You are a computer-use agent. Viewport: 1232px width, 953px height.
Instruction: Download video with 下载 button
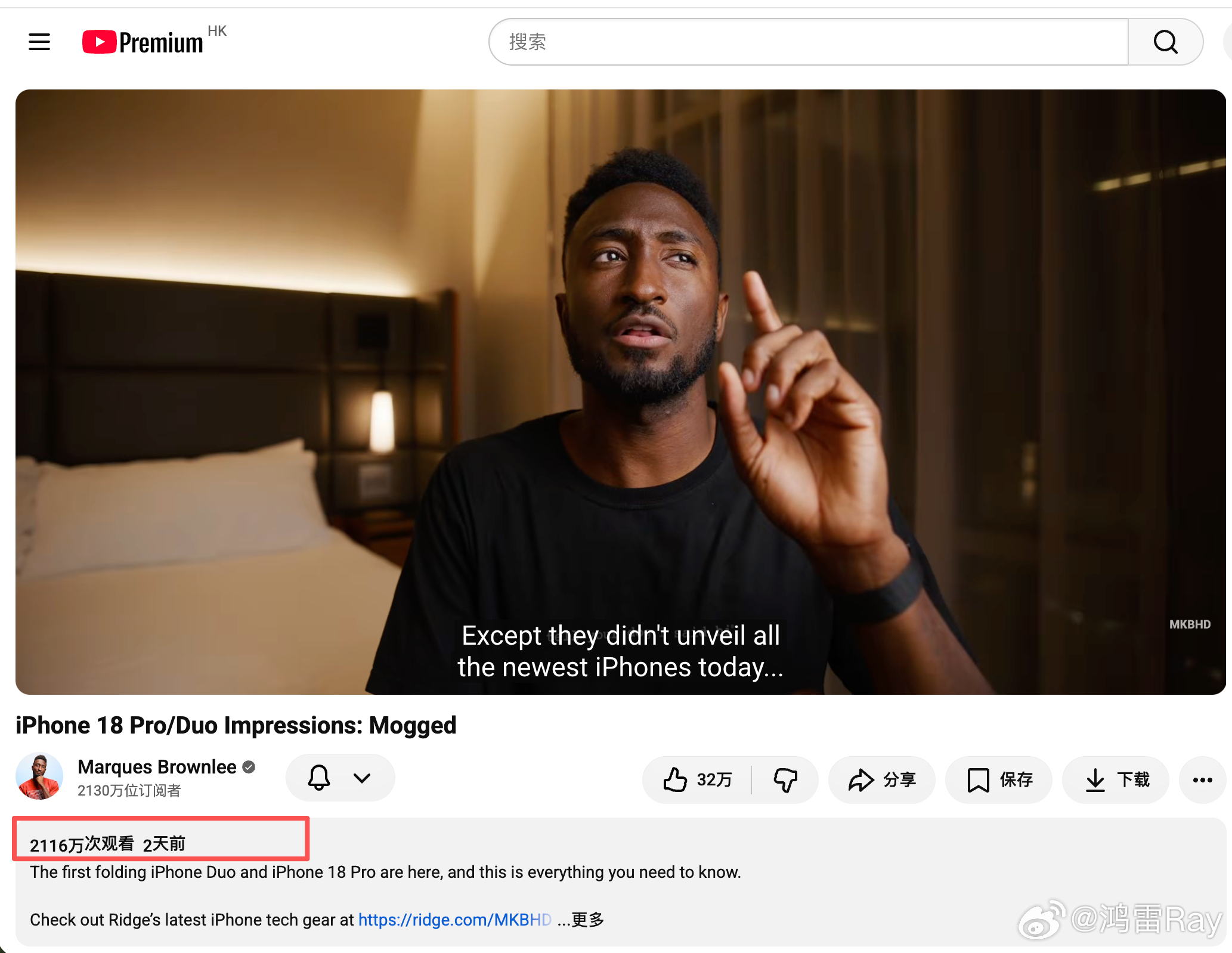[1116, 779]
